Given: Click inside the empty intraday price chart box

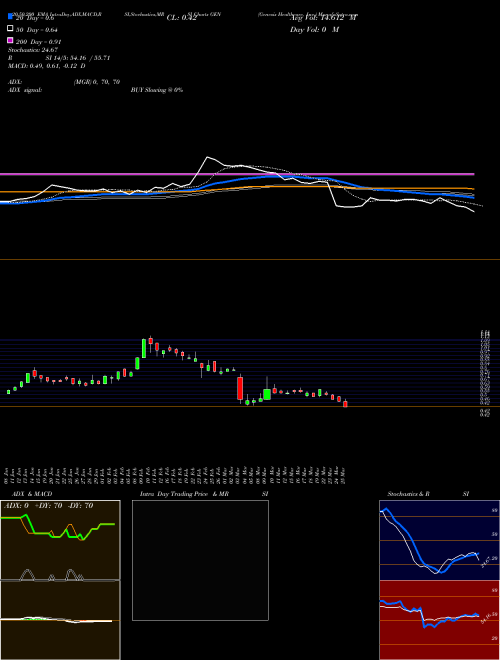Looking at the screenshot, I should click(200, 560).
